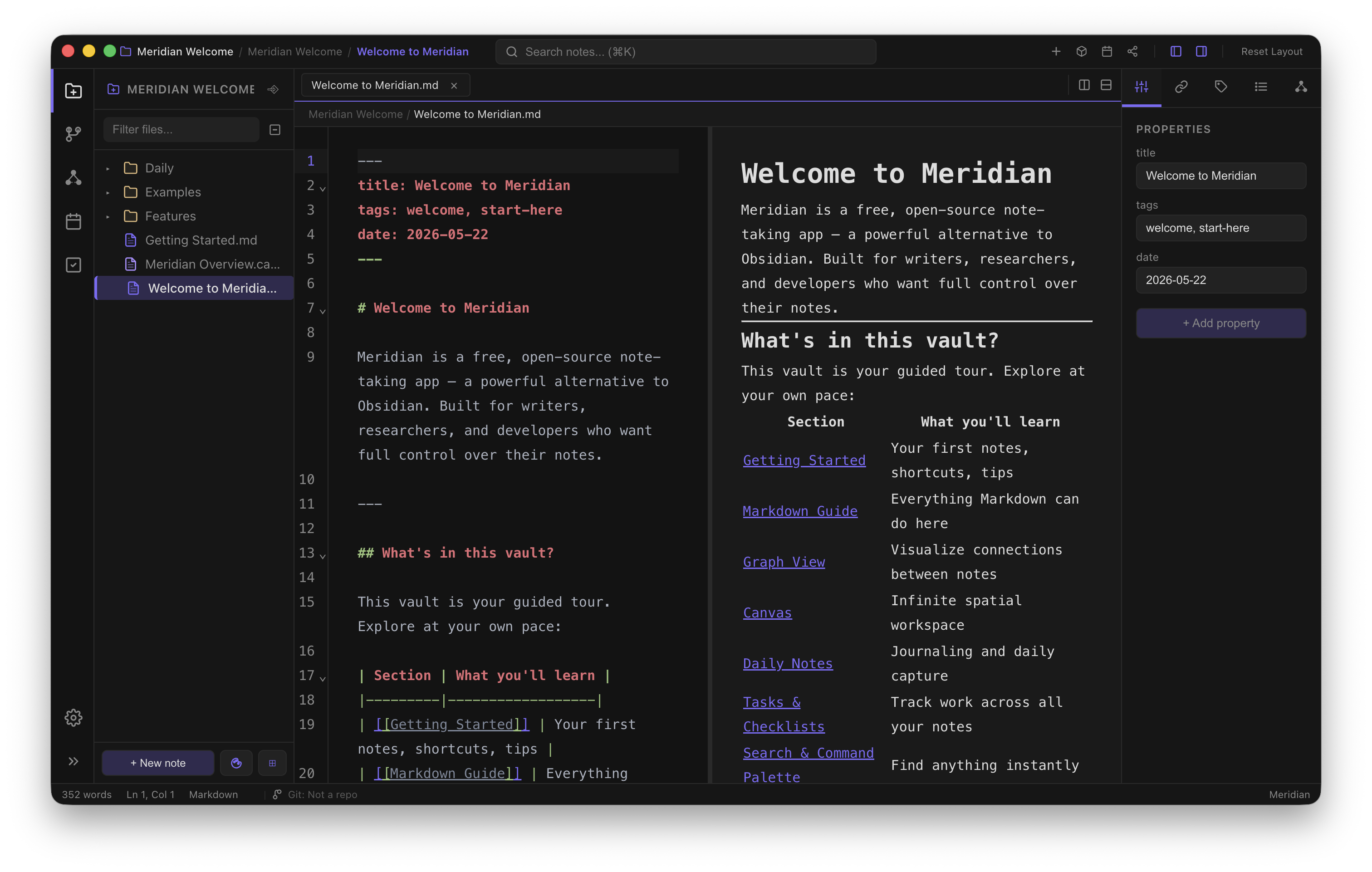Toggle the right sidebar panel
The image size is (1372, 872).
coord(1202,52)
